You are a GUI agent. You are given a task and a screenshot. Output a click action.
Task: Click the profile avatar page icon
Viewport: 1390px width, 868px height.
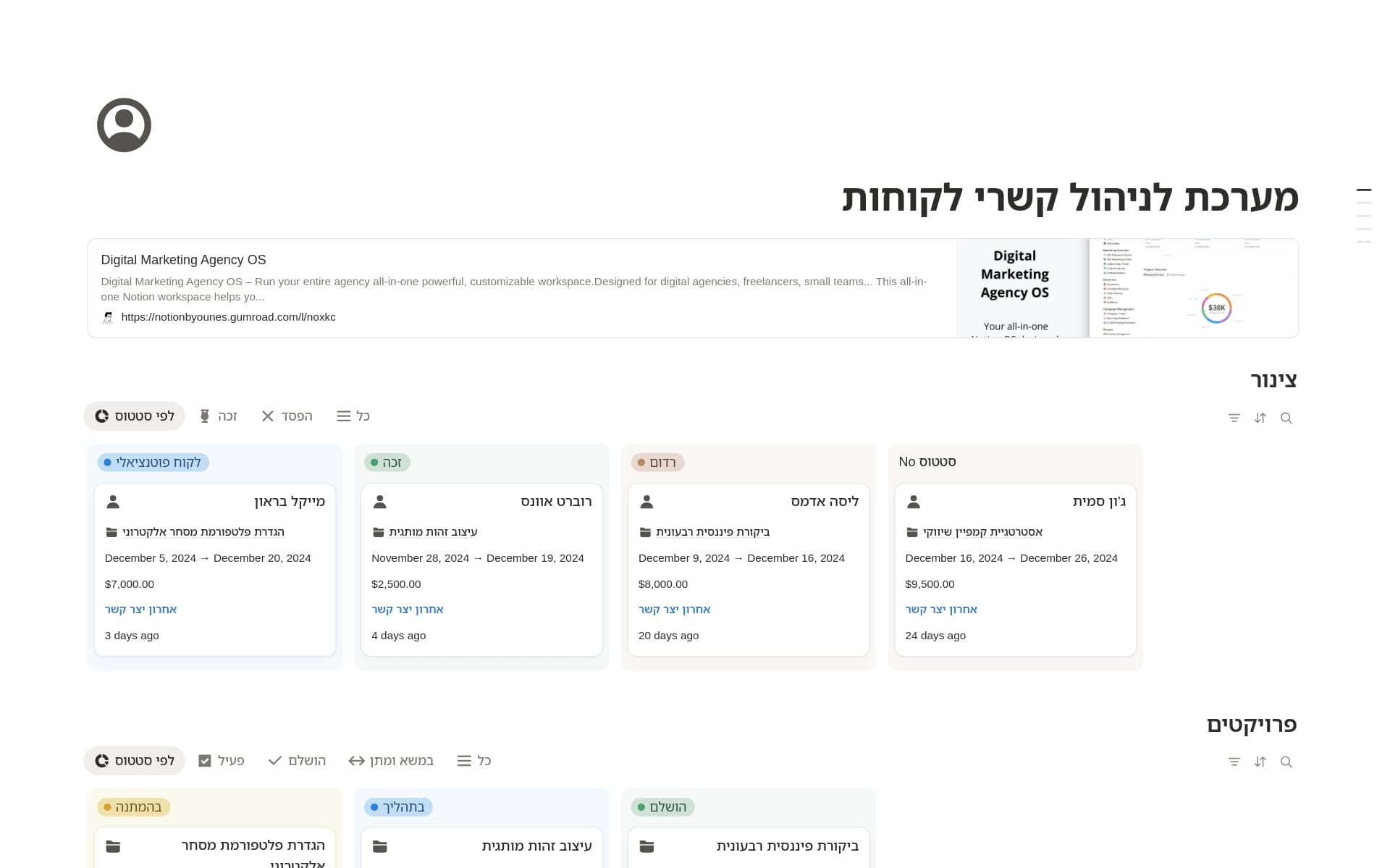(x=124, y=125)
